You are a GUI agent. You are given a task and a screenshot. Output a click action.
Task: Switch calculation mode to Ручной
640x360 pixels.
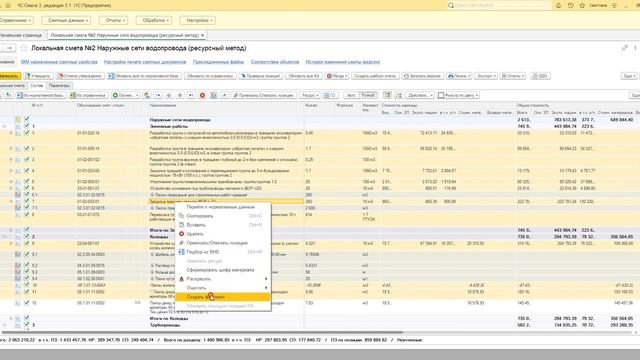(x=368, y=95)
